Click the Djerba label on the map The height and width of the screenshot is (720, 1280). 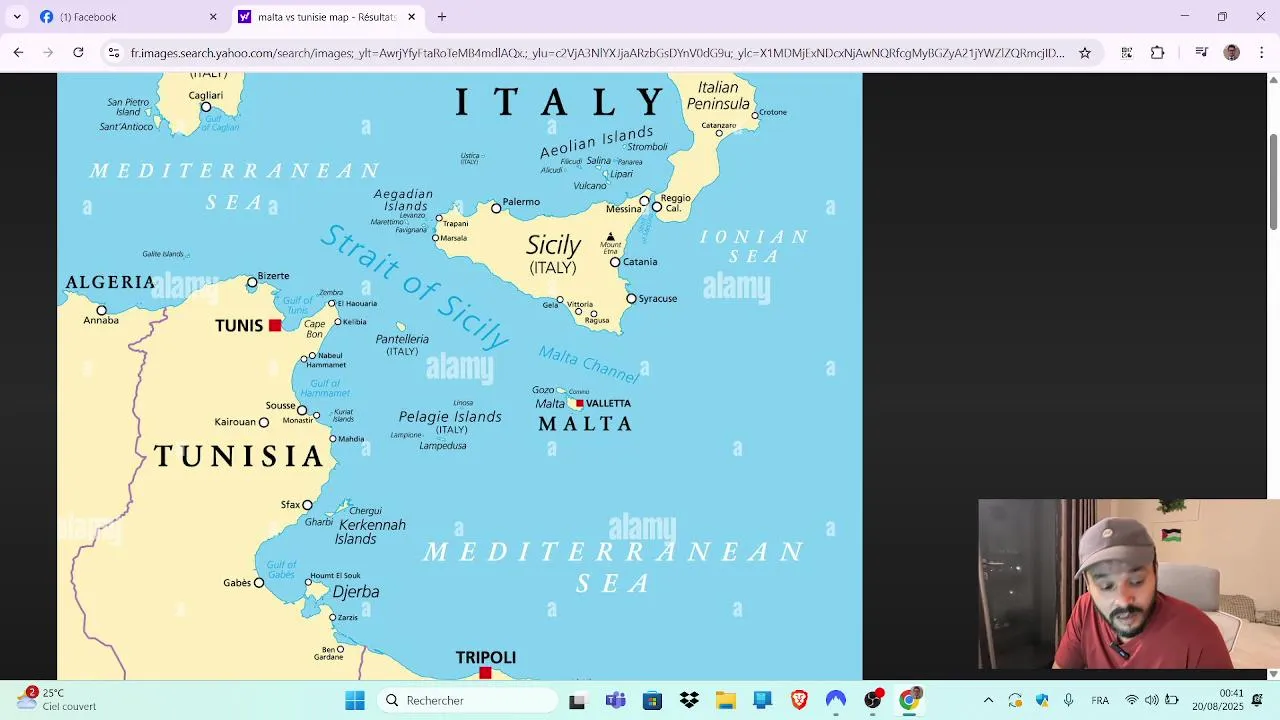(356, 592)
